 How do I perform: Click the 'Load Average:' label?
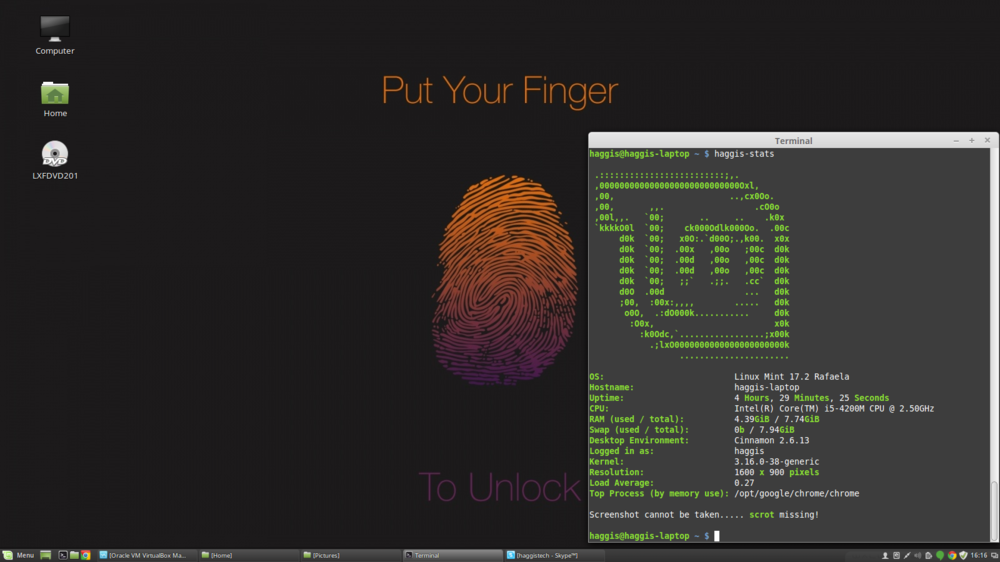(x=622, y=483)
